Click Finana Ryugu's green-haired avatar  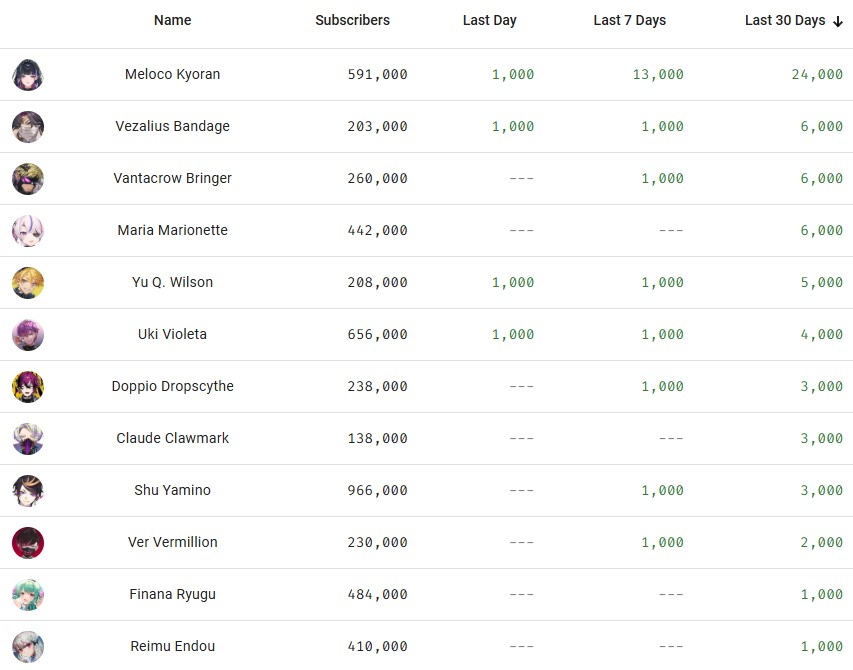(x=28, y=595)
